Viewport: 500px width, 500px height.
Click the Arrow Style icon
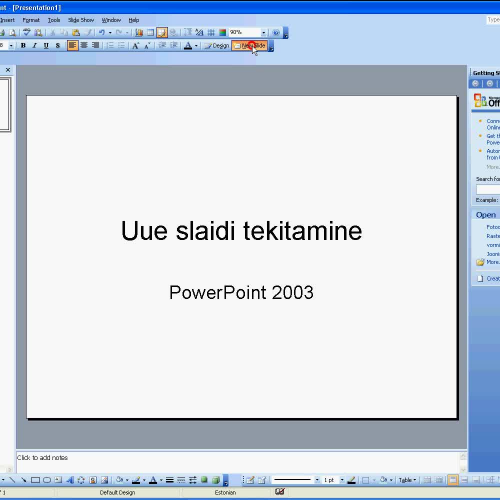[193, 480]
